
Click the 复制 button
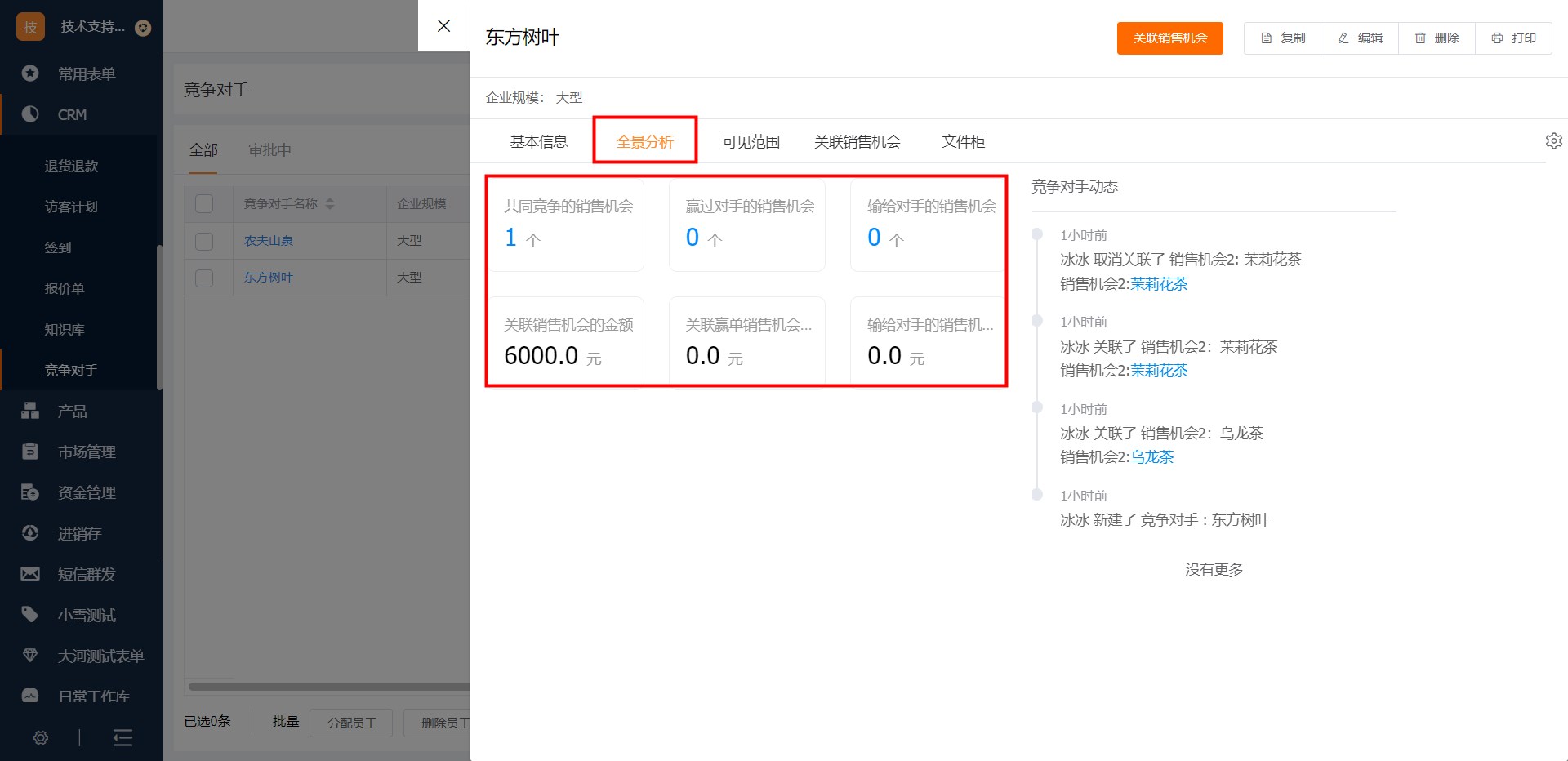(x=1282, y=38)
